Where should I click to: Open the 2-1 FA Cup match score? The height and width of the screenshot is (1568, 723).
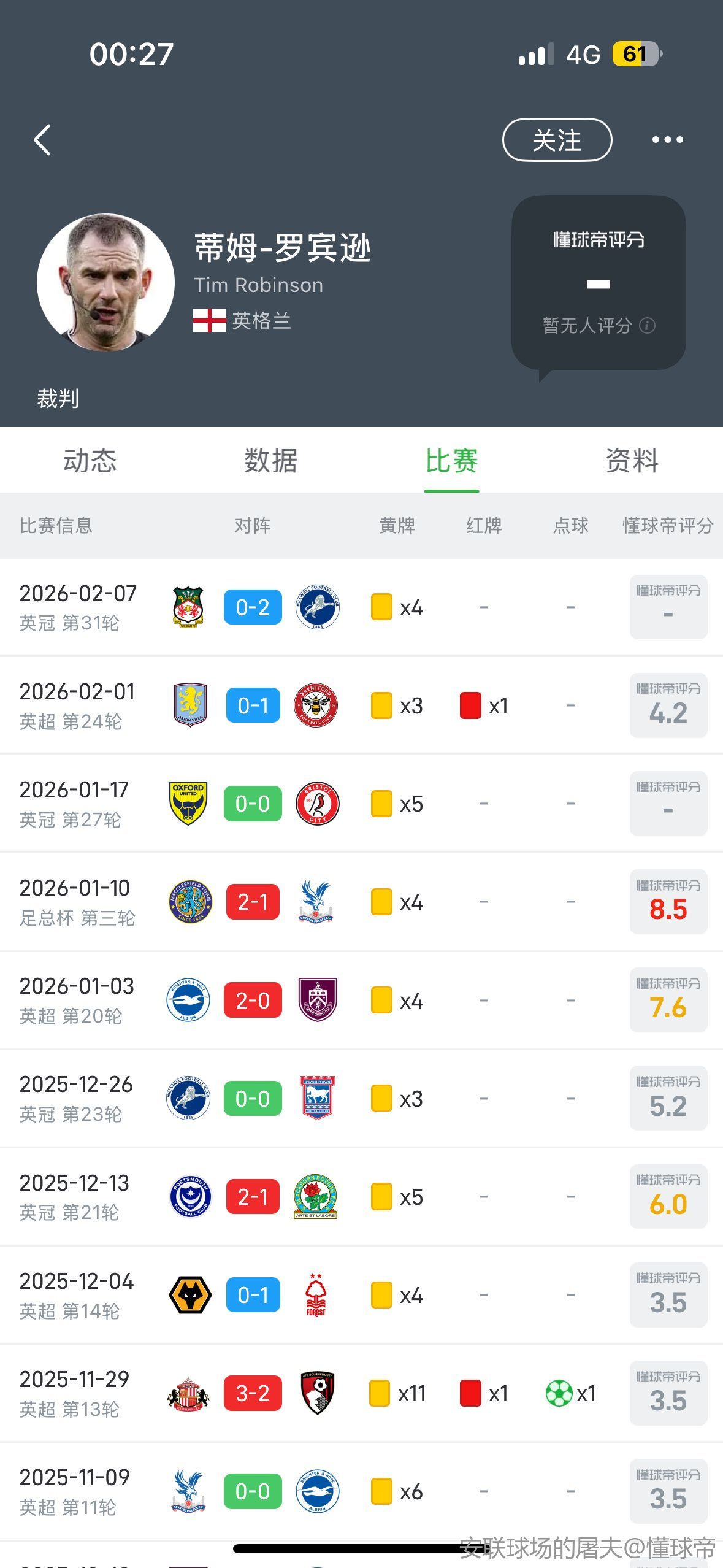click(253, 902)
